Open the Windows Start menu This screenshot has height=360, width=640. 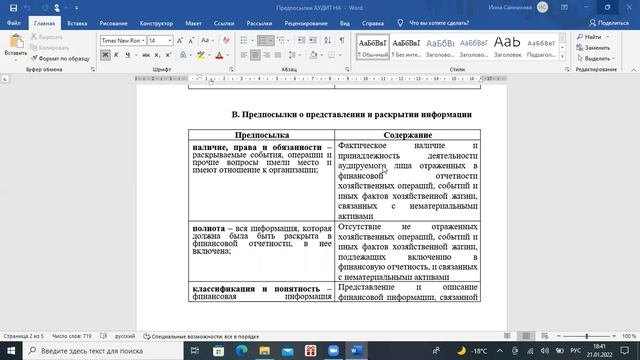[x=11, y=351]
